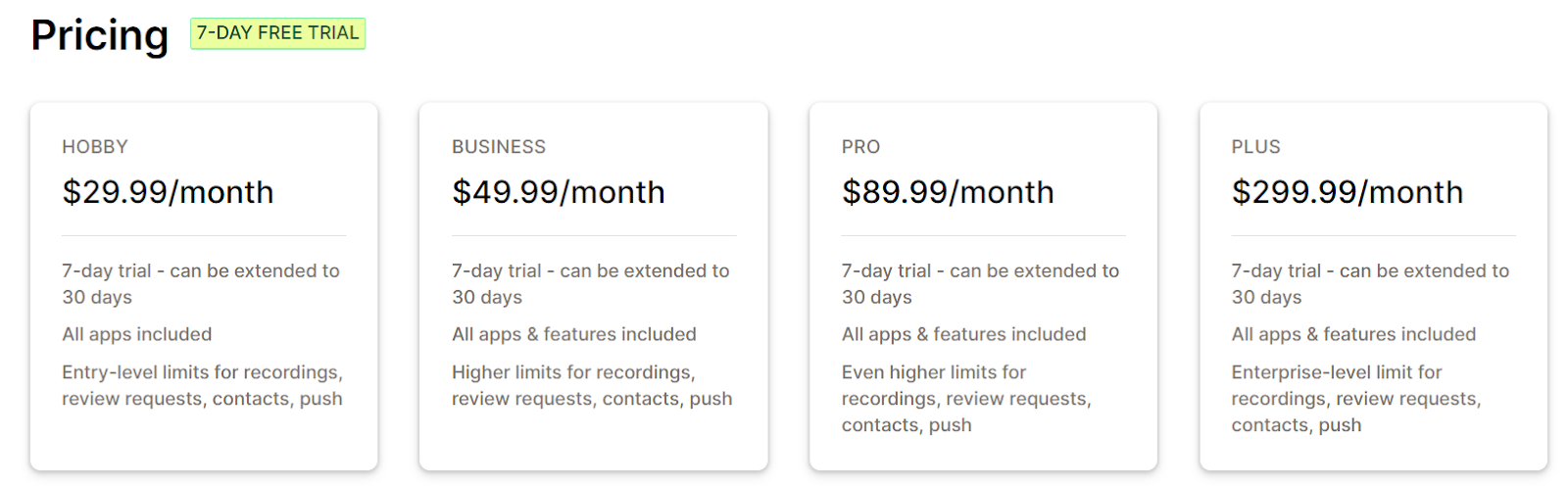Click the $299.99/month price

click(1347, 192)
